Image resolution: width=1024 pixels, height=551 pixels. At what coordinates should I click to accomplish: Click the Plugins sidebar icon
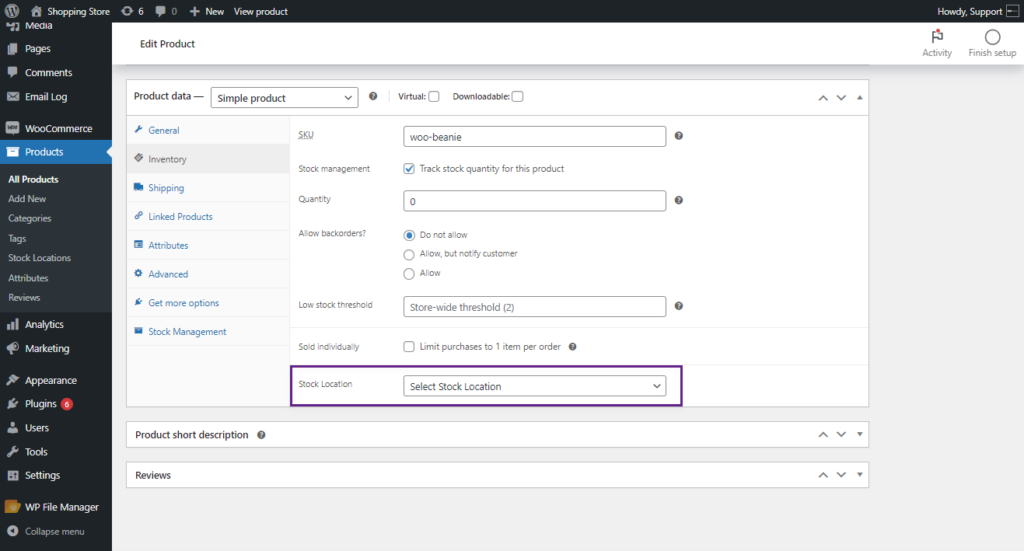12,403
